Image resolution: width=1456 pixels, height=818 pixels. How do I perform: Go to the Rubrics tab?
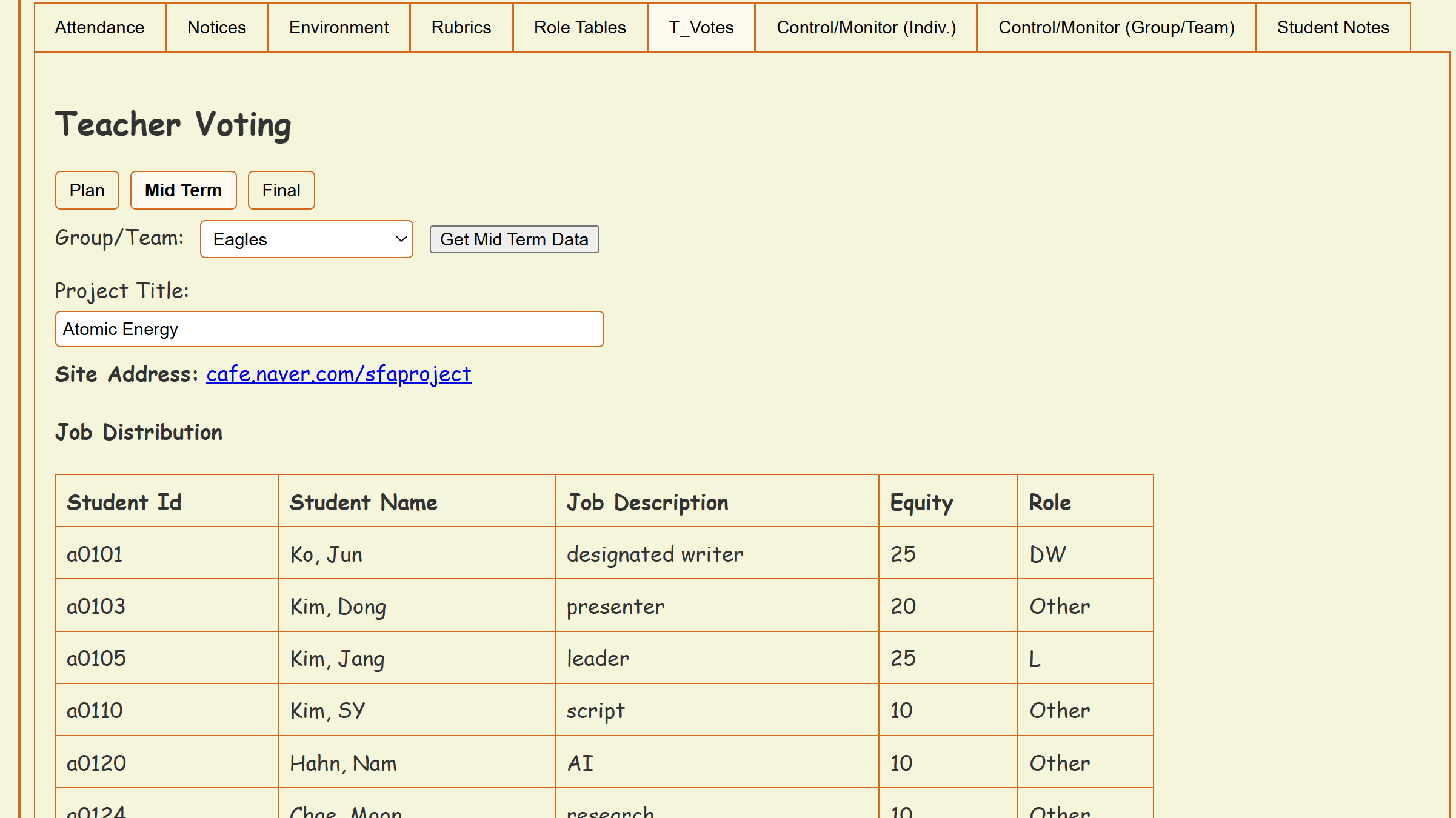tap(461, 28)
